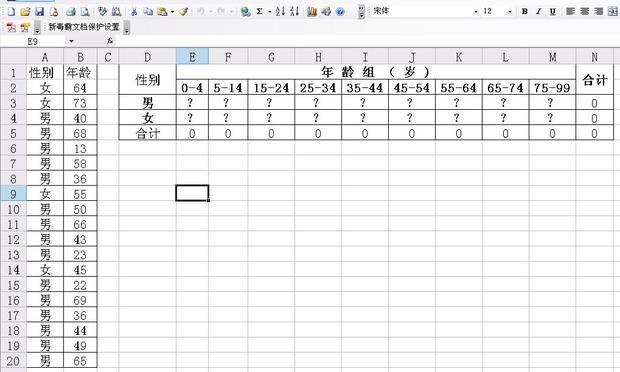Select the row 9 header
This screenshot has height=372, width=620.
point(13,194)
